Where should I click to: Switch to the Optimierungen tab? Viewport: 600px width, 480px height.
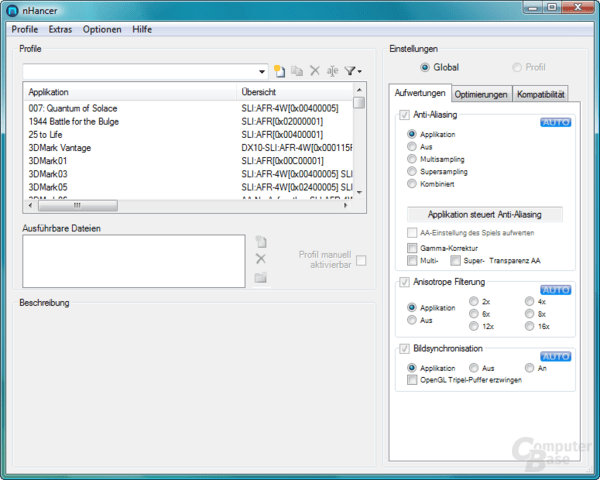pyautogui.click(x=481, y=94)
